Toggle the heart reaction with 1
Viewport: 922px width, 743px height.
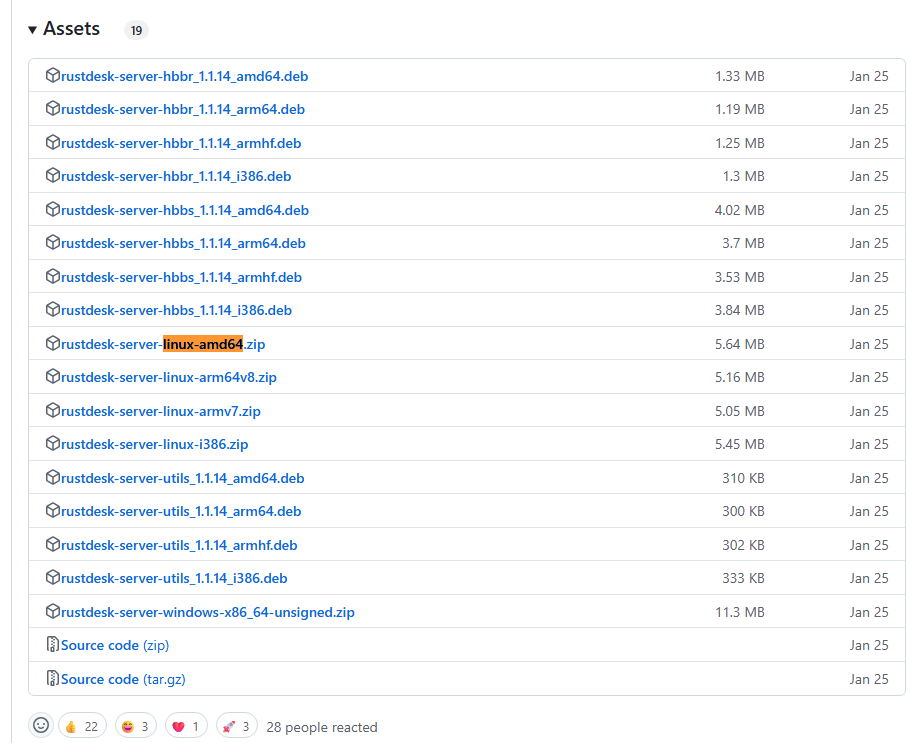[184, 726]
